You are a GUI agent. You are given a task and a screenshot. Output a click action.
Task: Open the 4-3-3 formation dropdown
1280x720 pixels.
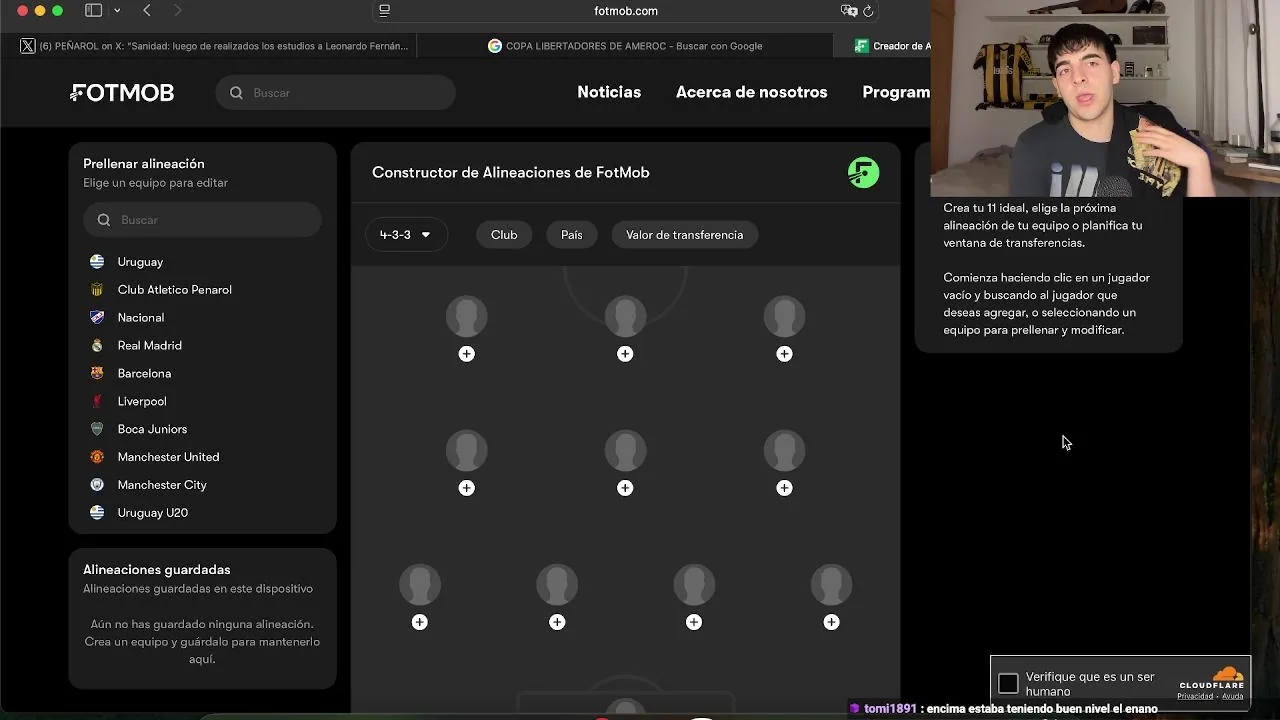405,235
